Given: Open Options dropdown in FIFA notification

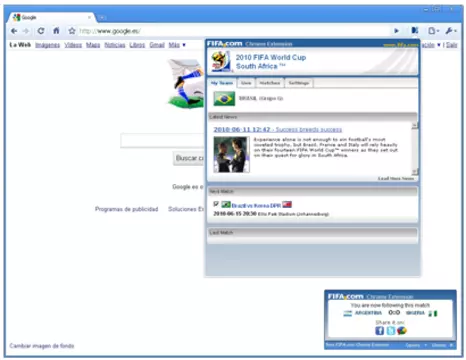Looking at the screenshot, I should click(416, 345).
